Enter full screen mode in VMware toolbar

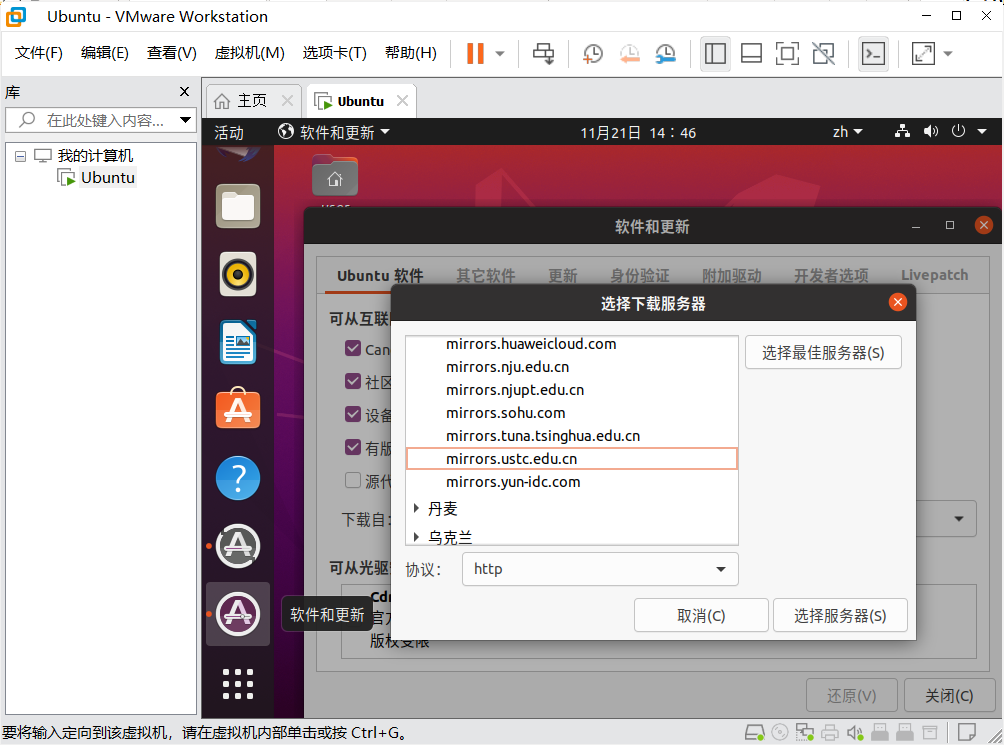(922, 53)
